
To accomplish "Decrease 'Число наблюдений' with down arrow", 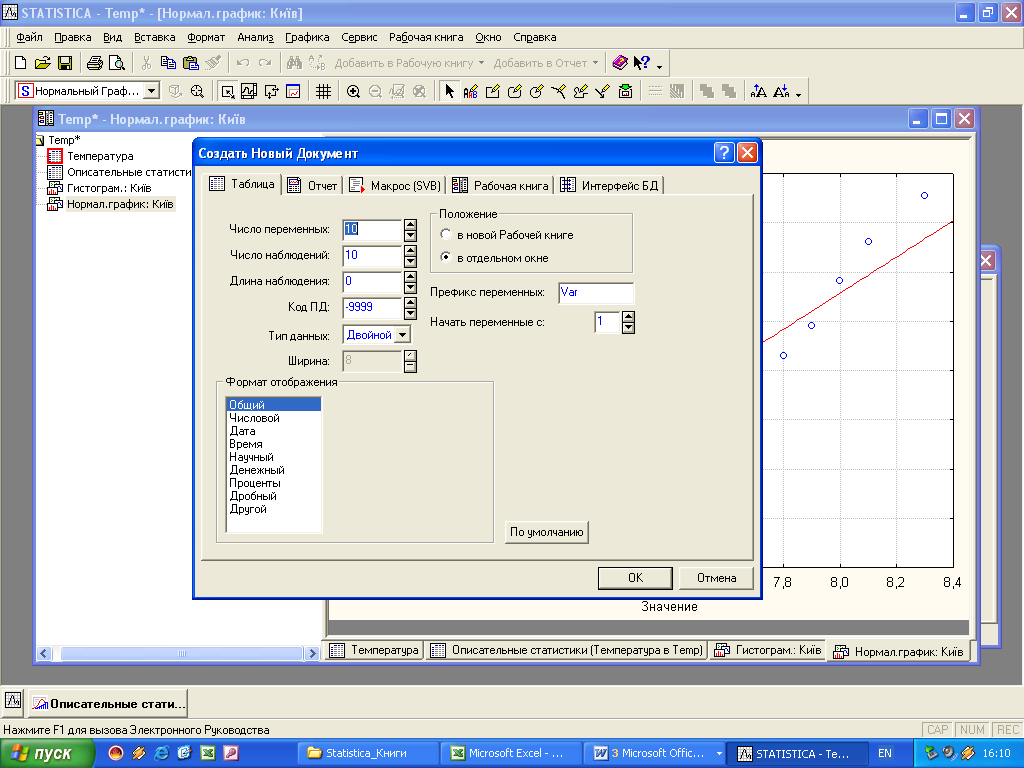I will [x=410, y=261].
